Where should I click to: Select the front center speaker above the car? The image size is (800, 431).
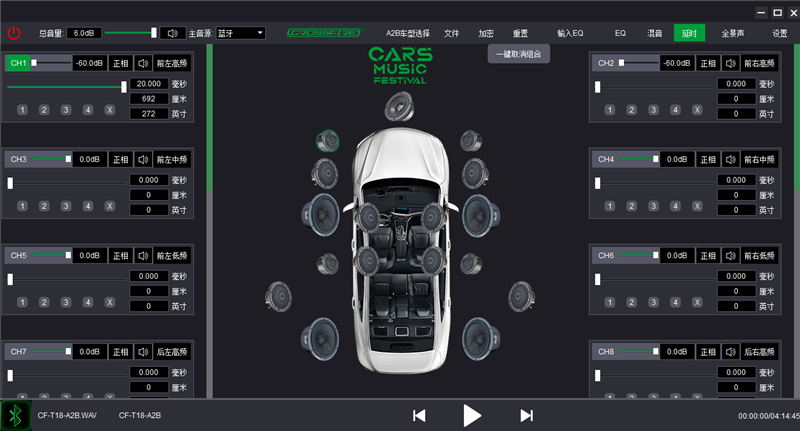point(399,106)
